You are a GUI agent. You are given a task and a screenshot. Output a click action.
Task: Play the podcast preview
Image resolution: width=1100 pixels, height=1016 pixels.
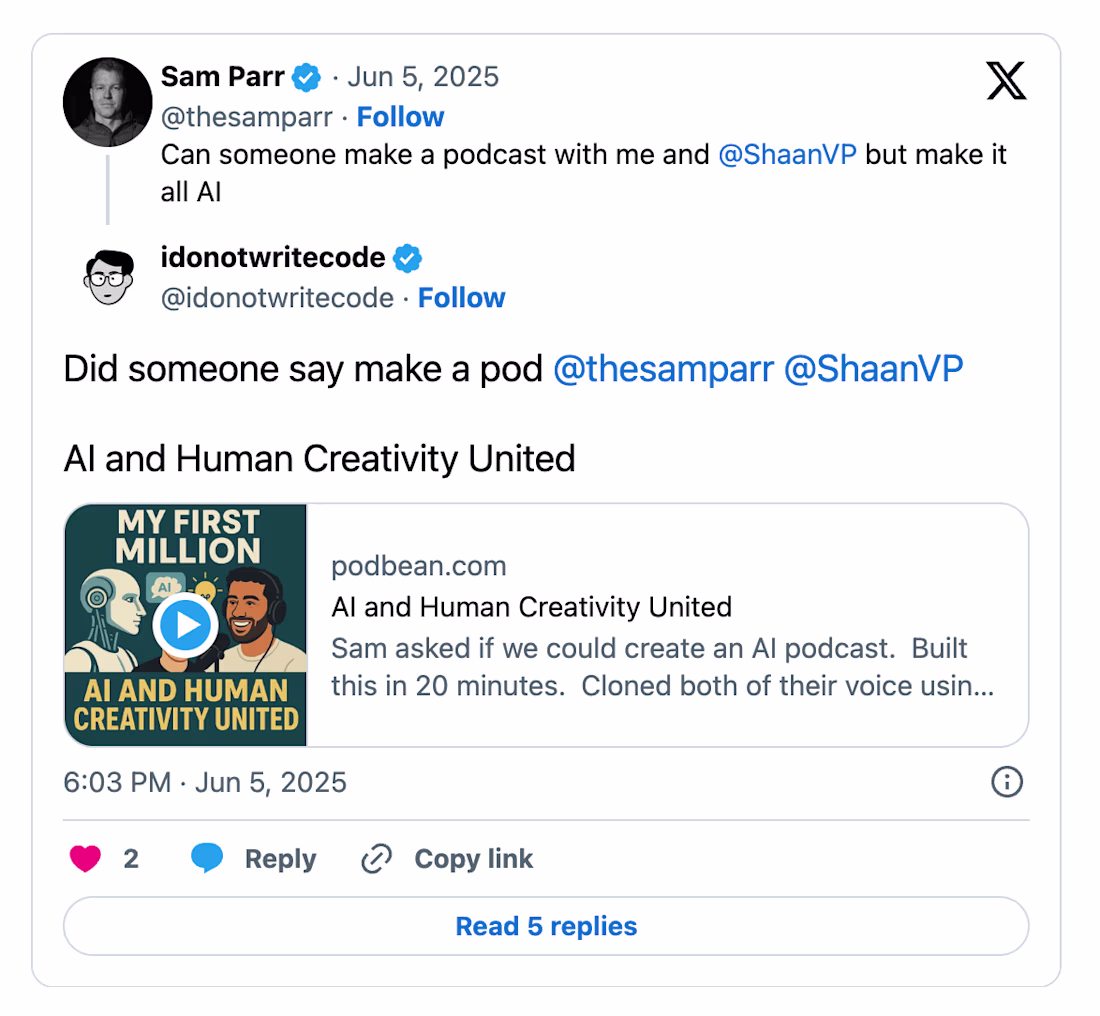point(186,626)
